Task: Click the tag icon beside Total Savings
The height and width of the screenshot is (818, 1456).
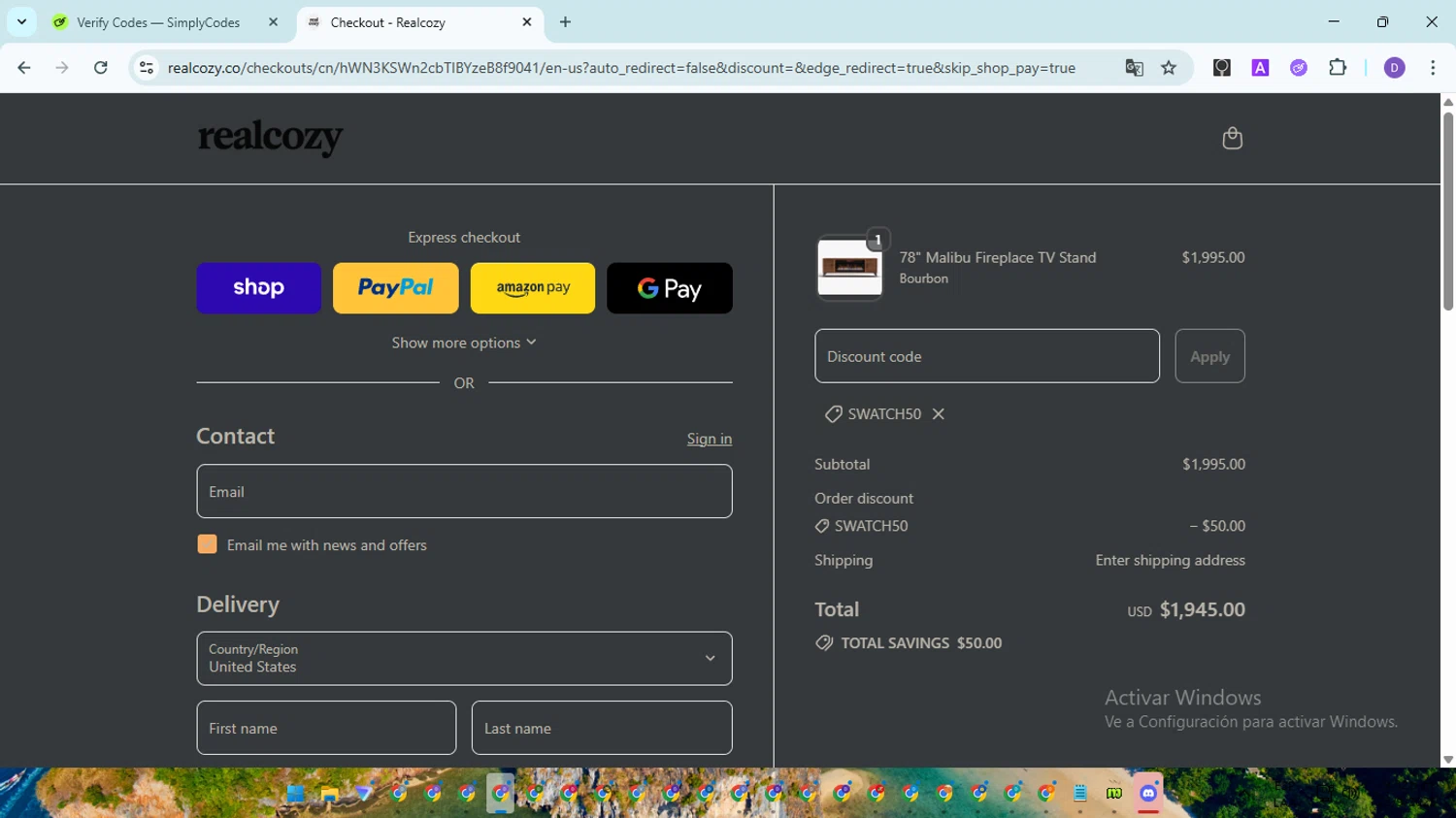Action: click(x=824, y=642)
